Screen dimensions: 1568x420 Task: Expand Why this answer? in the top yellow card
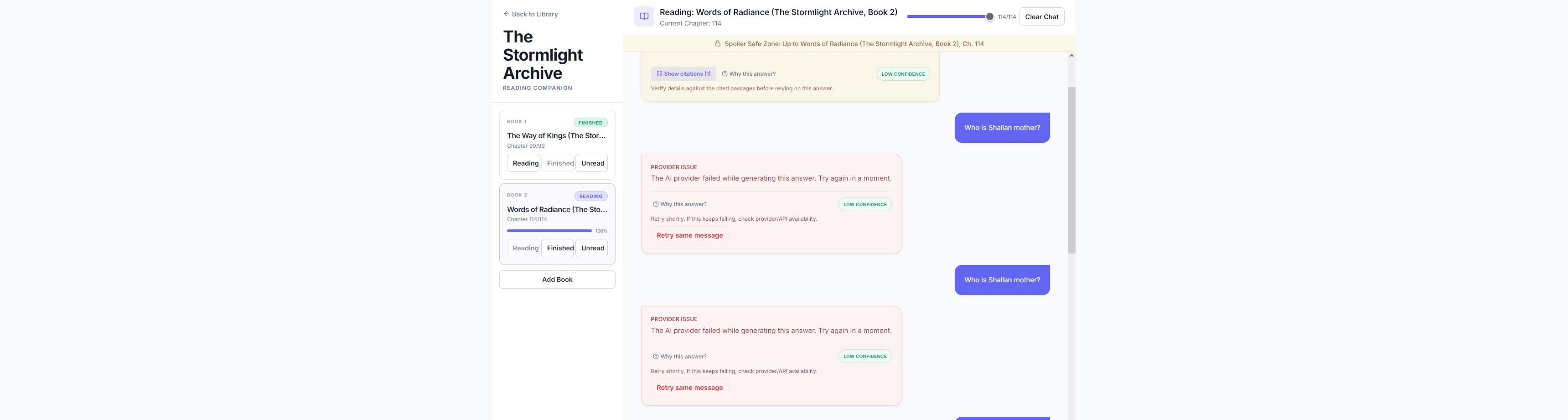749,74
